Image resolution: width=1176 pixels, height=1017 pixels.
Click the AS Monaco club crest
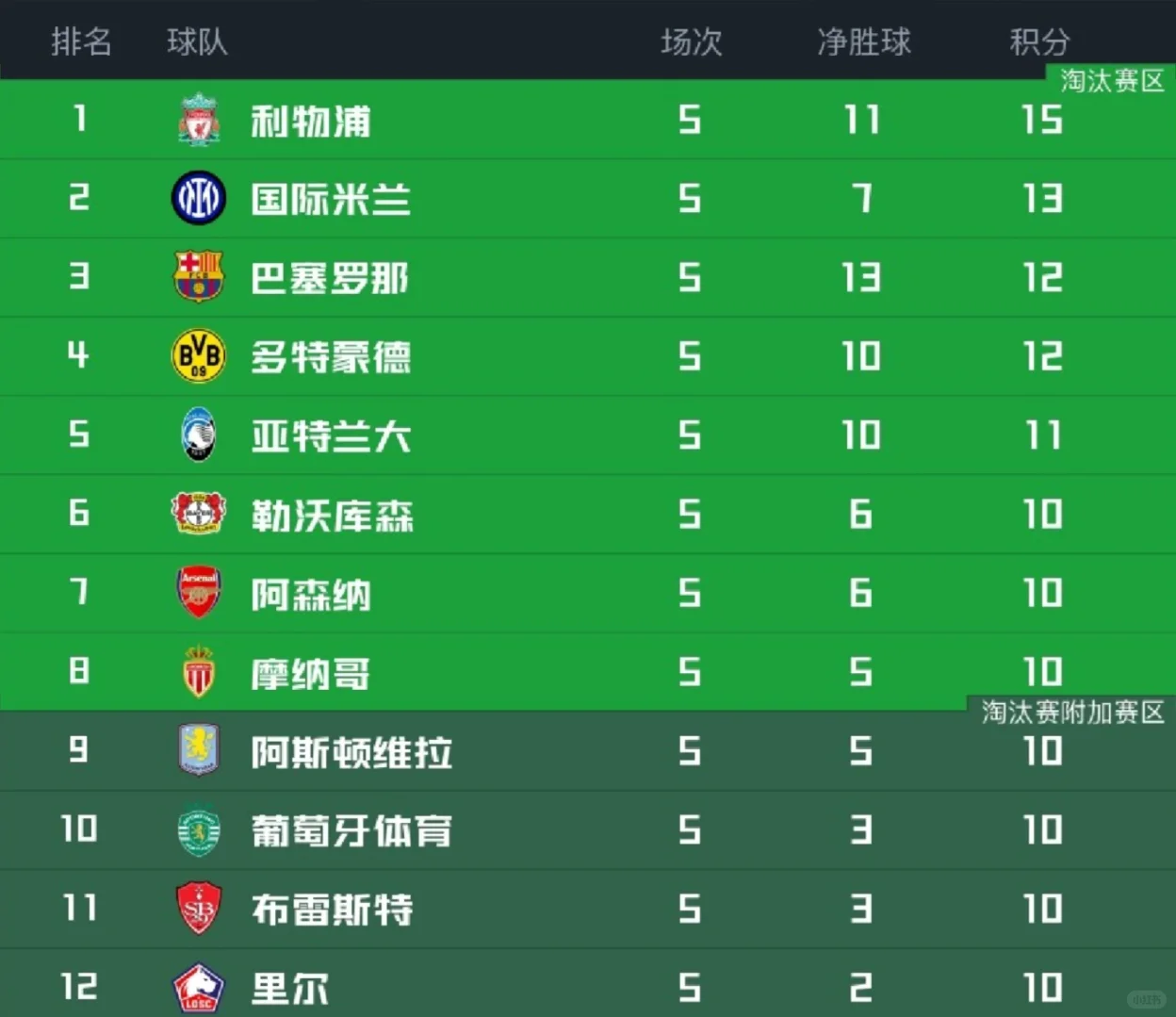[x=199, y=671]
